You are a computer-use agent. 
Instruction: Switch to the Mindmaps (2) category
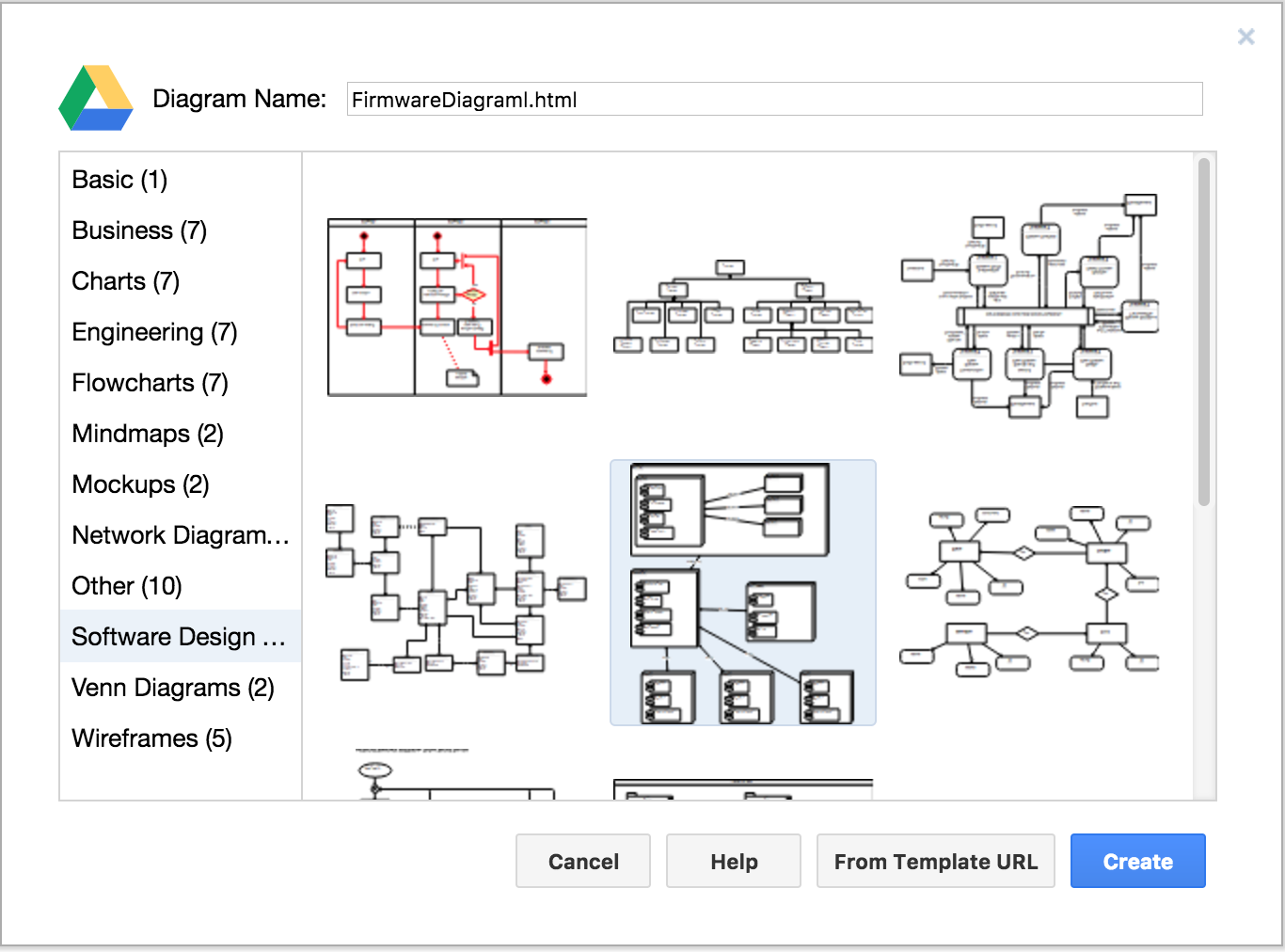click(x=148, y=434)
